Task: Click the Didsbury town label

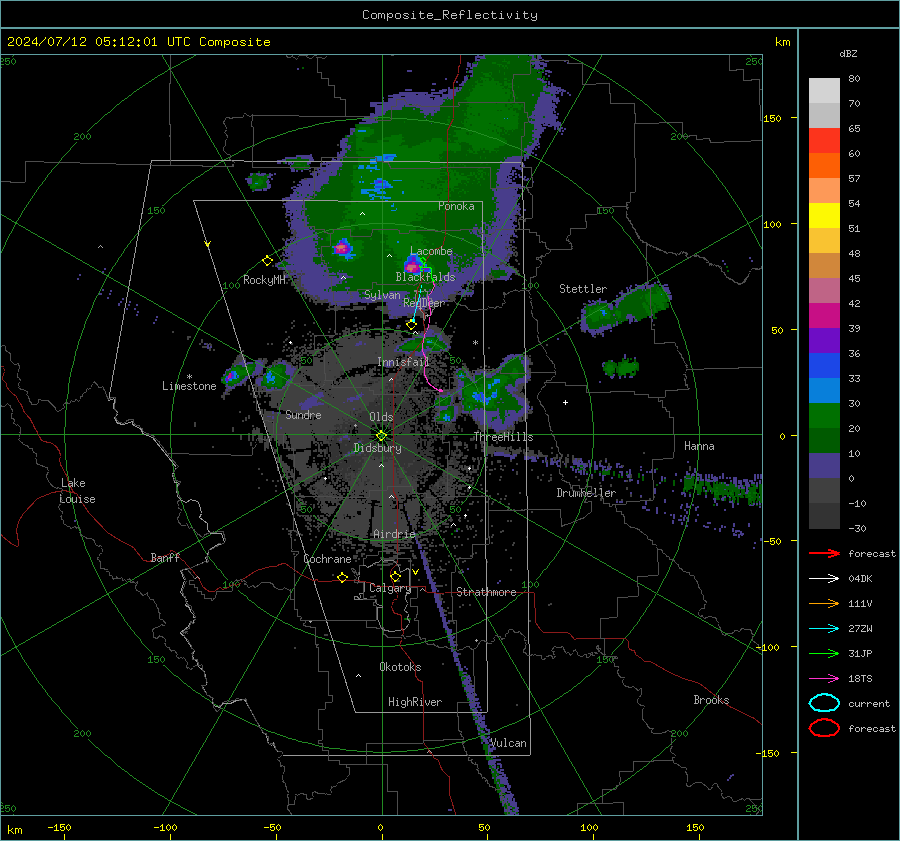Action: click(377, 448)
